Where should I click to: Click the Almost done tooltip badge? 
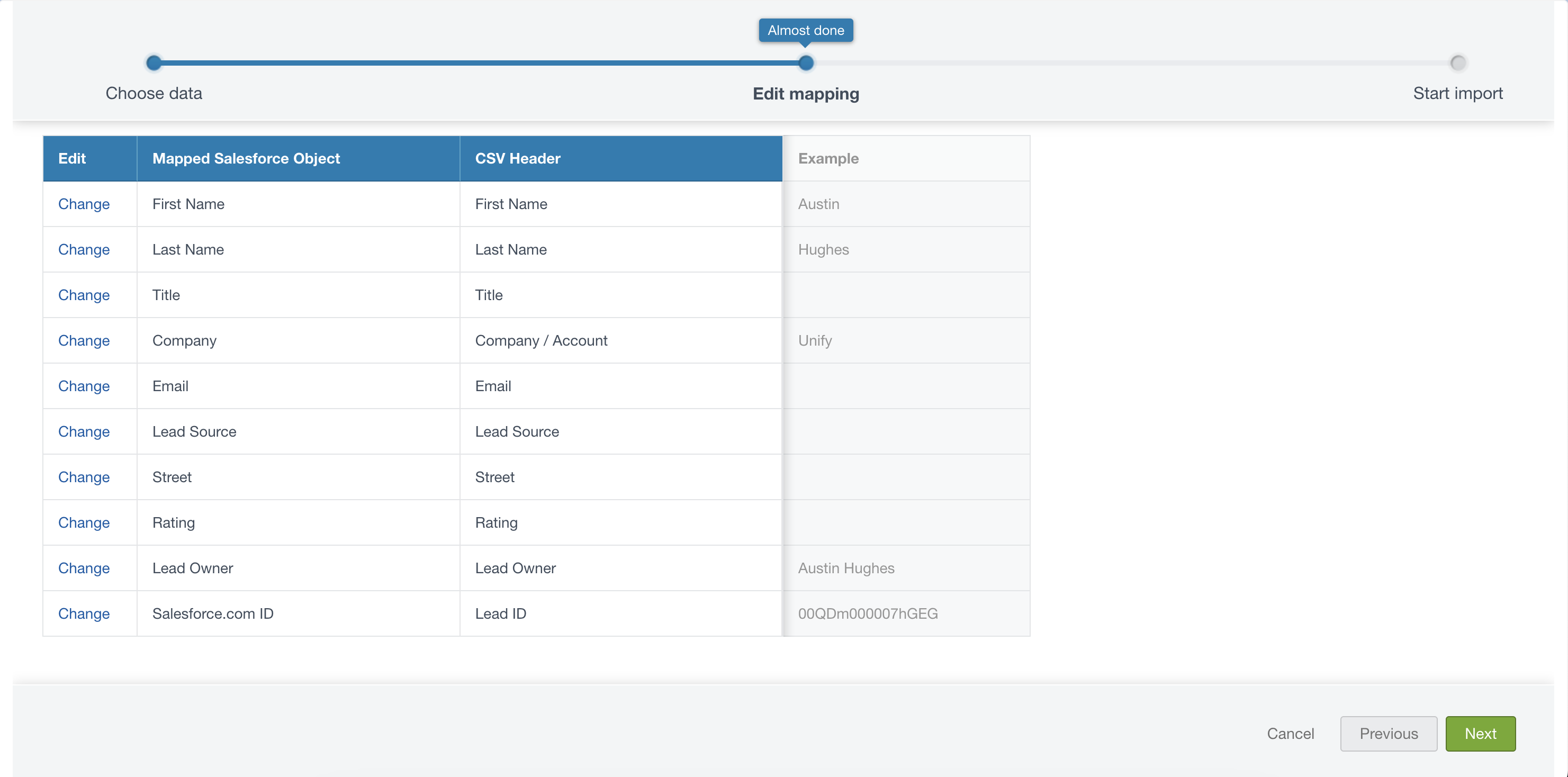point(805,30)
